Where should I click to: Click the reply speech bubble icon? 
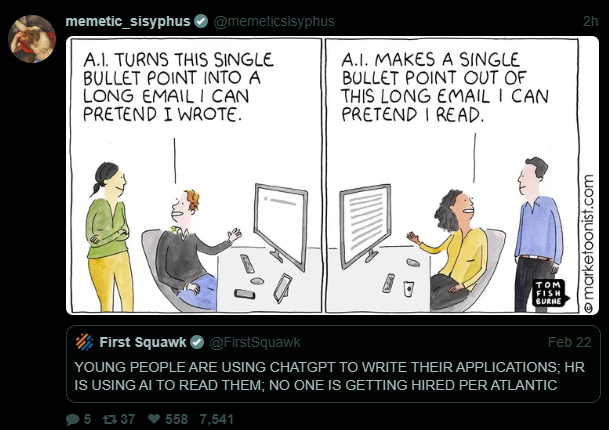tap(73, 420)
